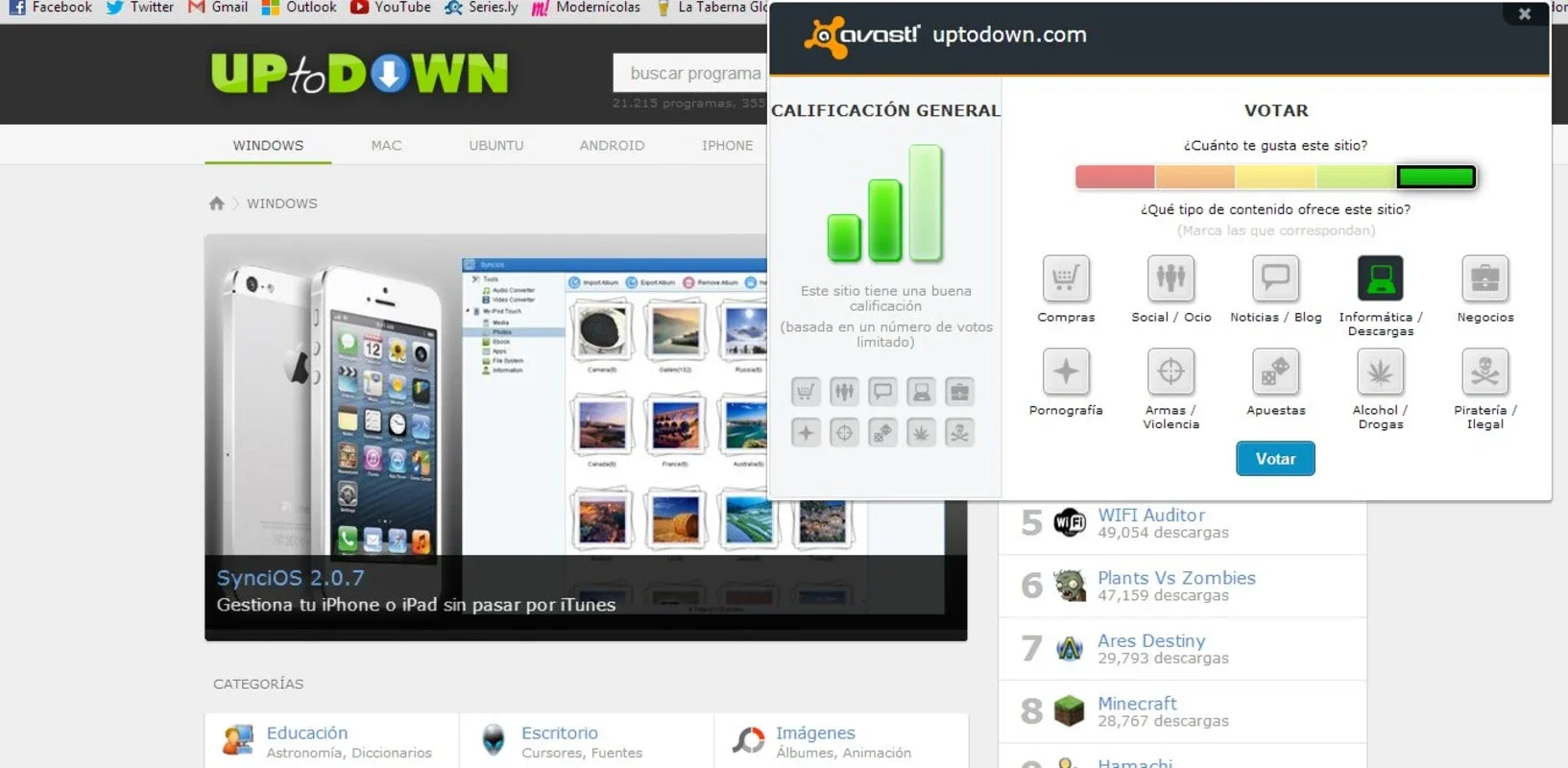Viewport: 1568px width, 768px height.
Task: Toggle the Armas / Violencia category
Action: (x=1170, y=372)
